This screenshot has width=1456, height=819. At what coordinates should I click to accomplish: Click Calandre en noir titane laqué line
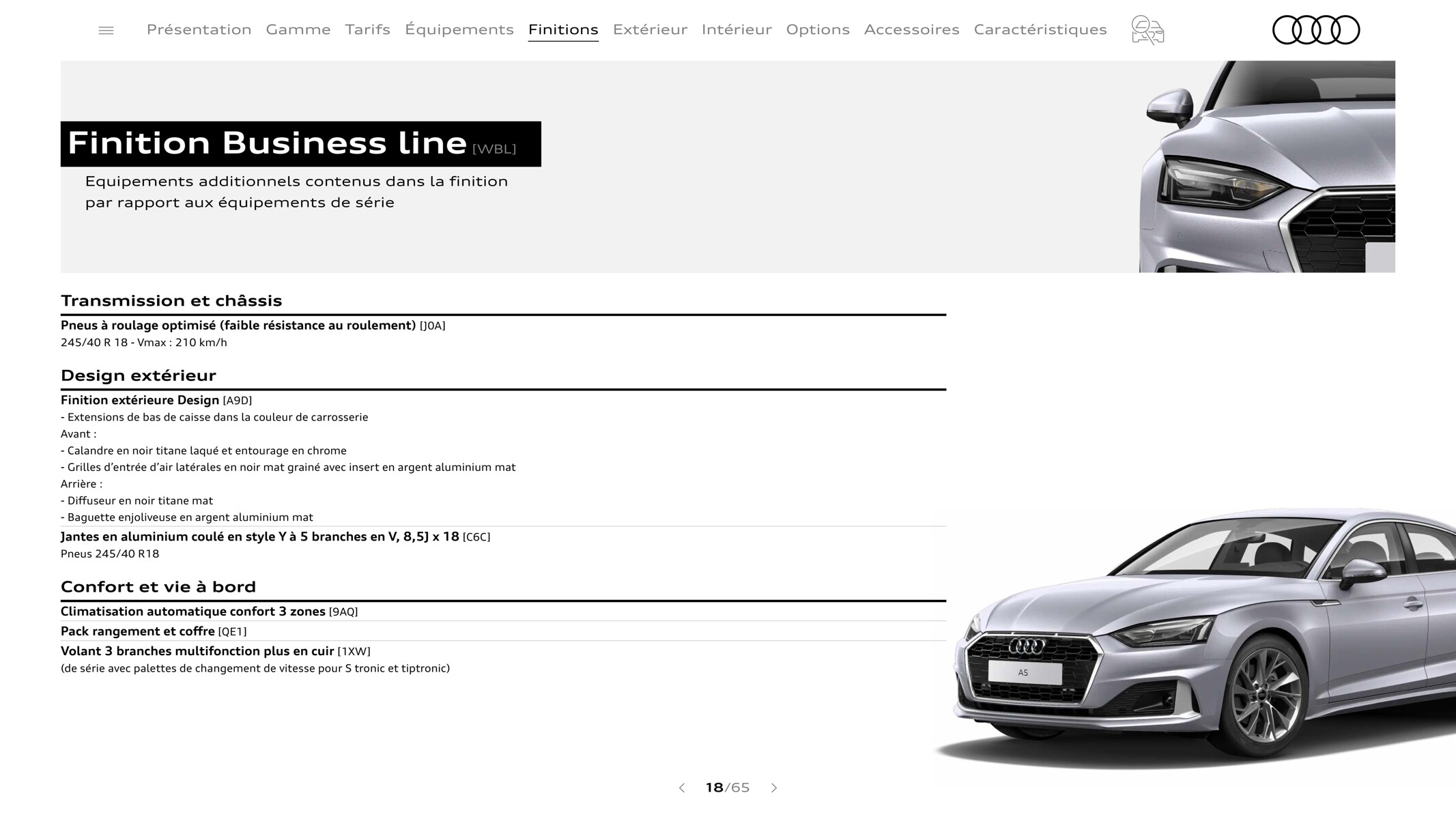[203, 450]
